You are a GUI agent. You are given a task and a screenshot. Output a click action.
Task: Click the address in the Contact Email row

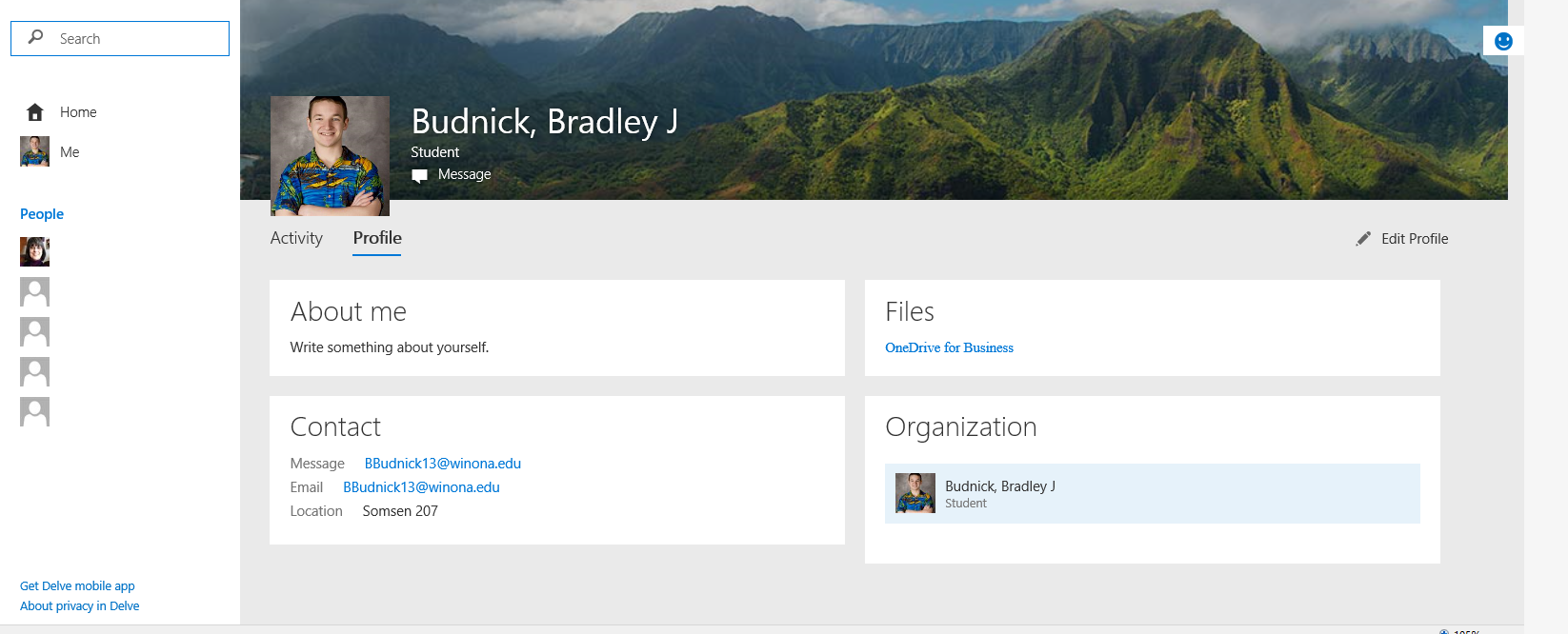tap(421, 487)
